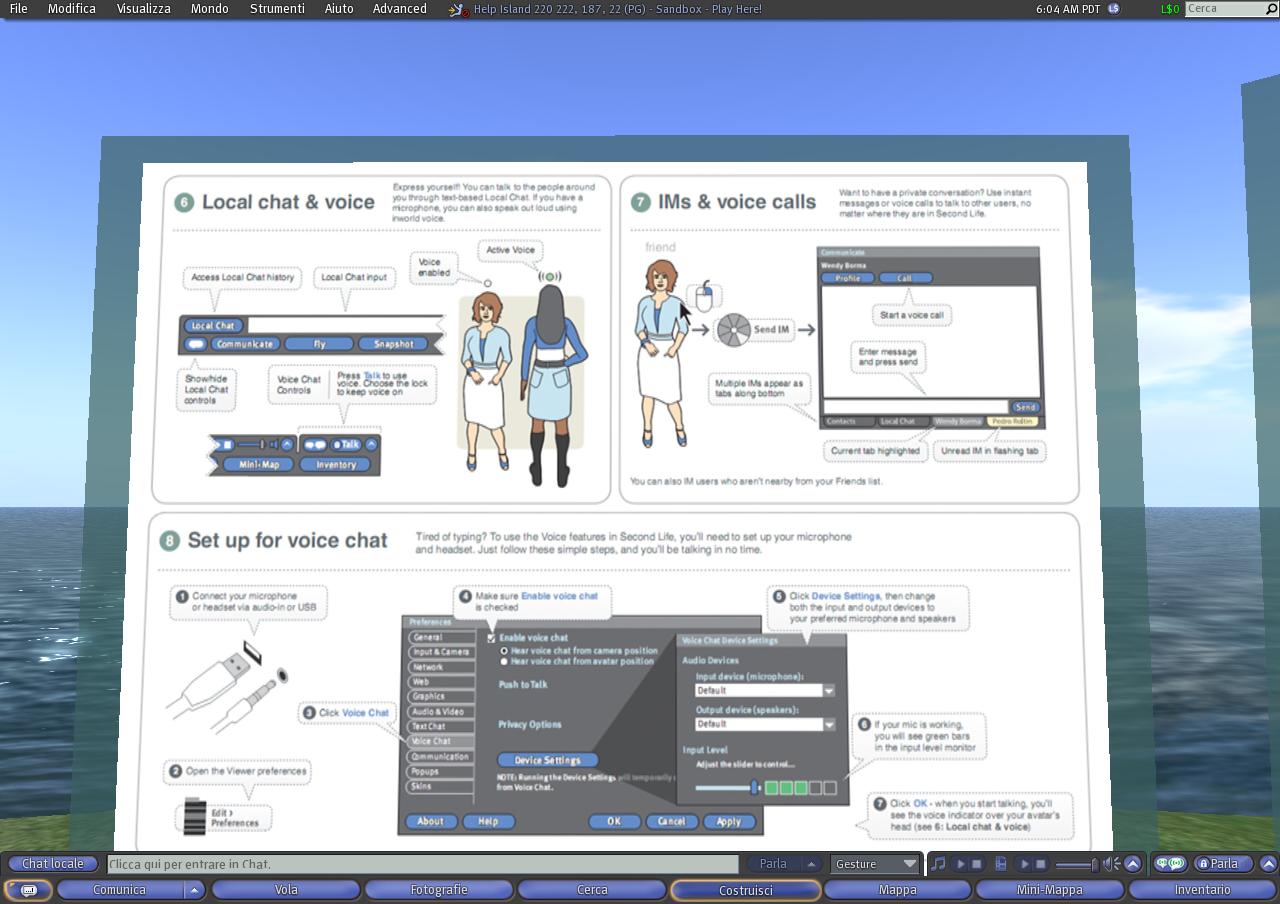The width and height of the screenshot is (1280, 904).
Task: Click the voice chat bubbles icon
Action: (x=1169, y=864)
